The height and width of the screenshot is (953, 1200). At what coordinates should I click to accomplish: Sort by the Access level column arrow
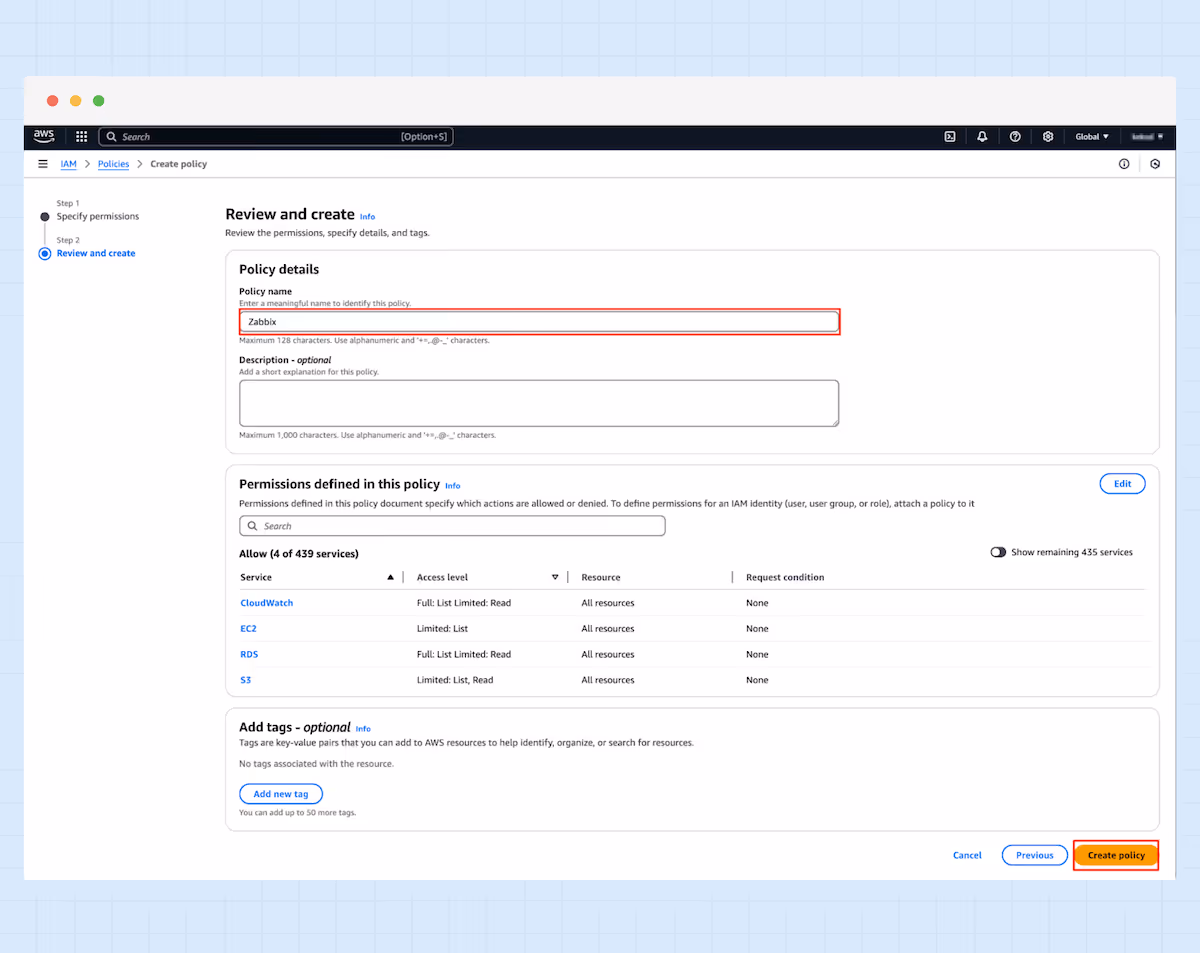[x=555, y=577]
